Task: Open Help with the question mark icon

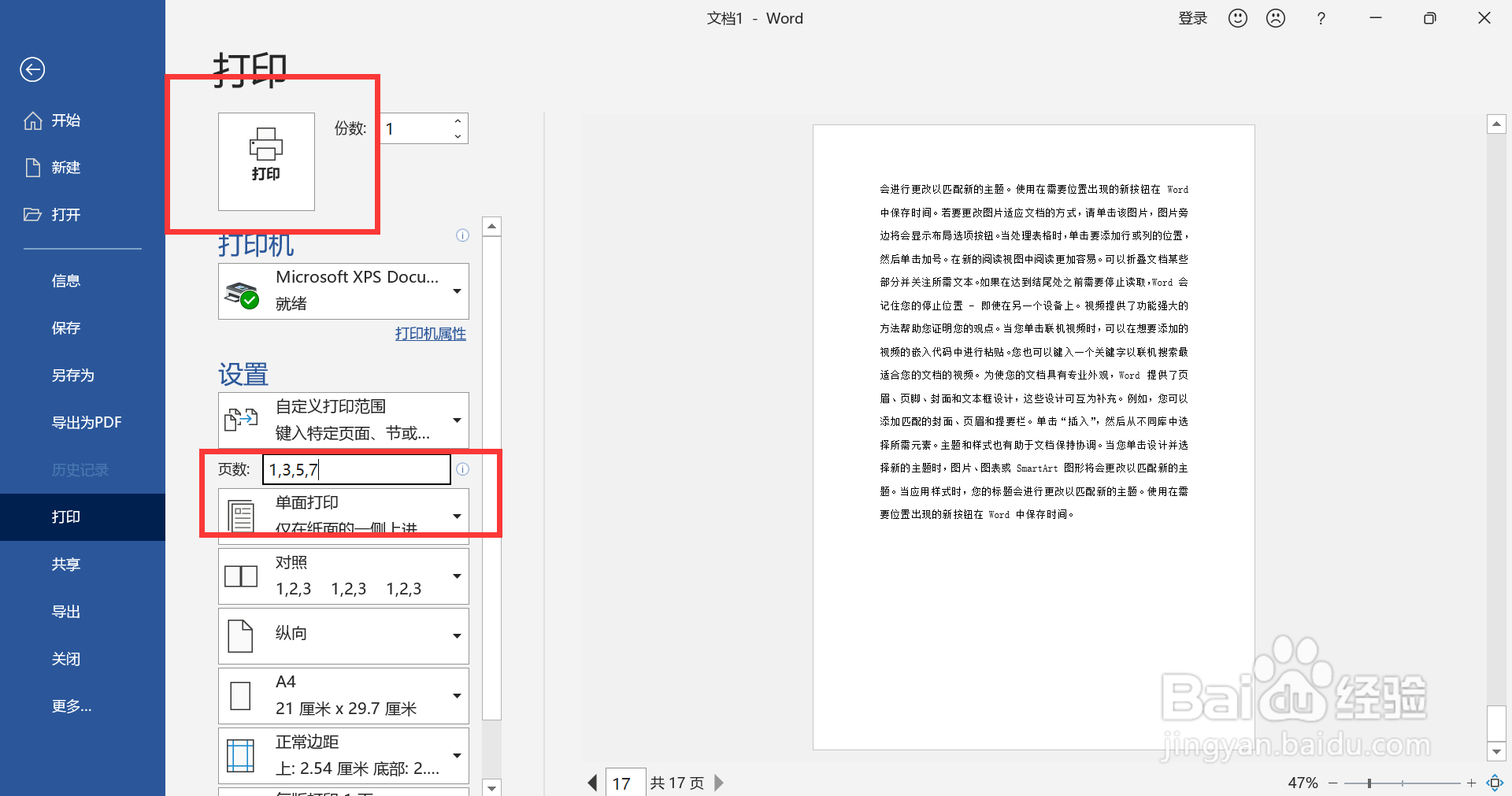Action: pos(1321,18)
